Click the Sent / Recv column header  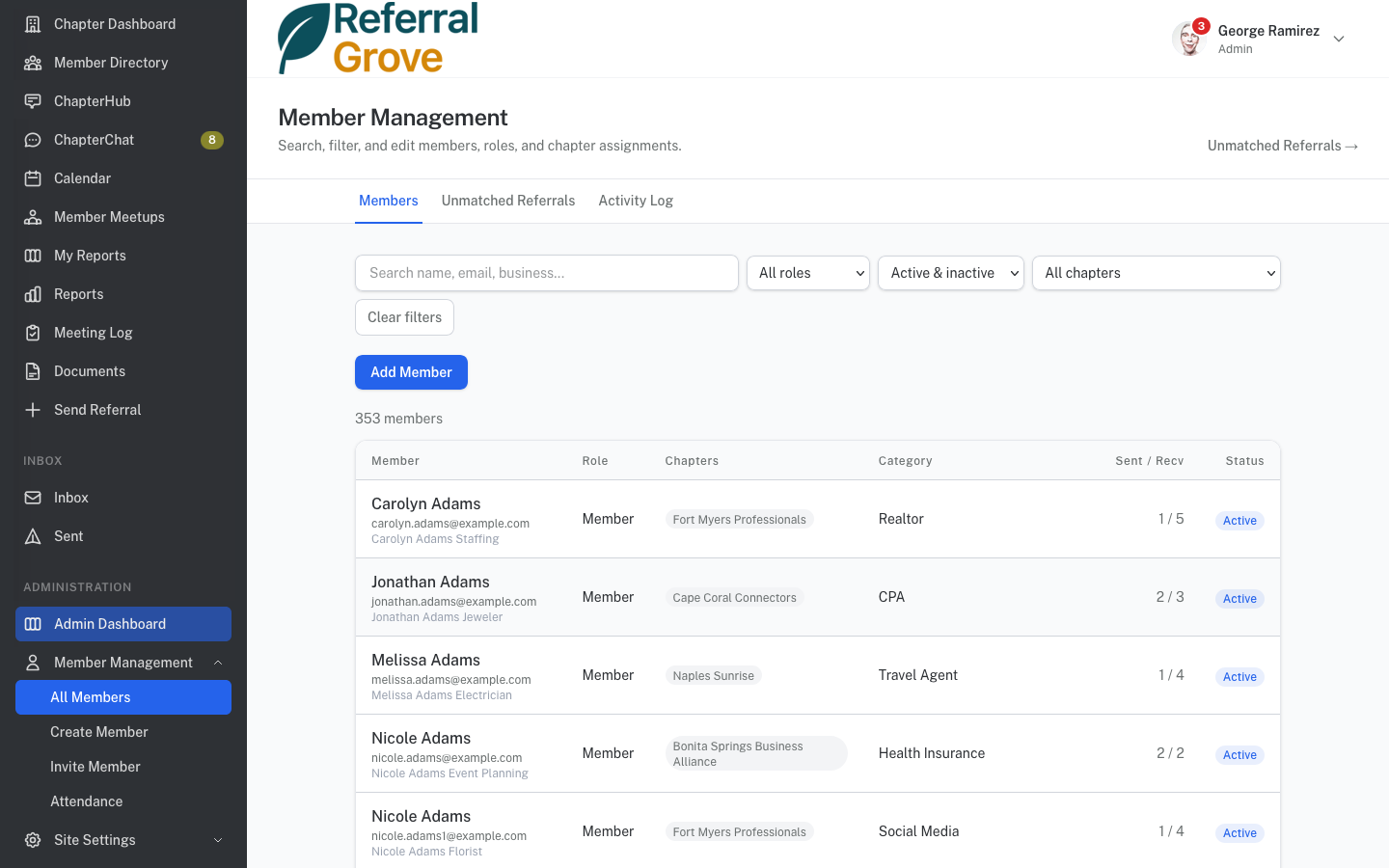click(x=1150, y=461)
